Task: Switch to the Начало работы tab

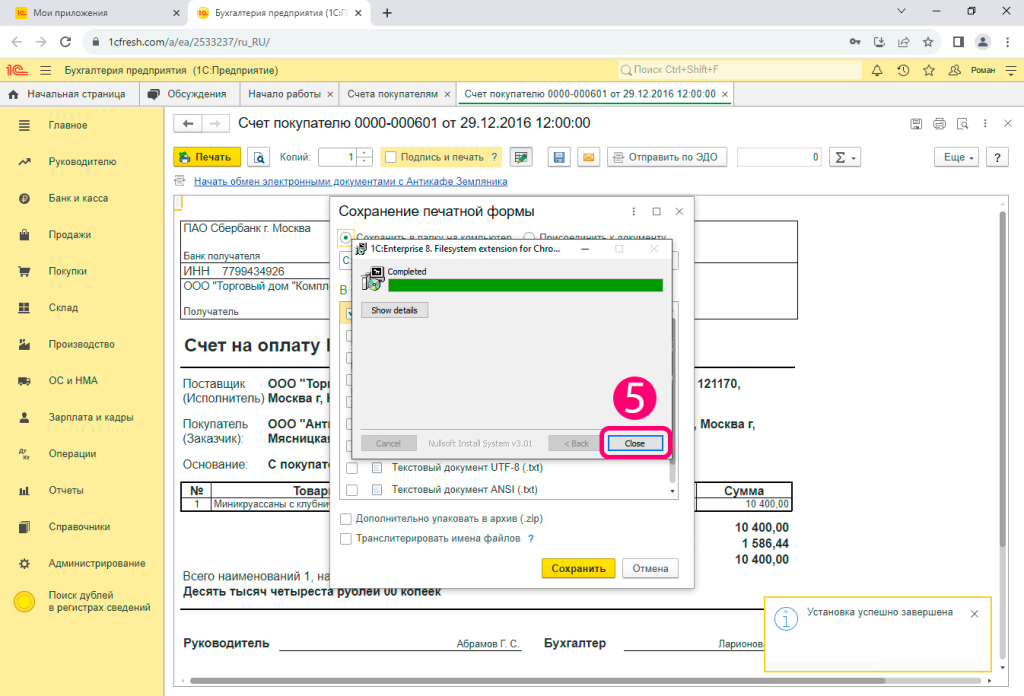Action: pos(285,94)
